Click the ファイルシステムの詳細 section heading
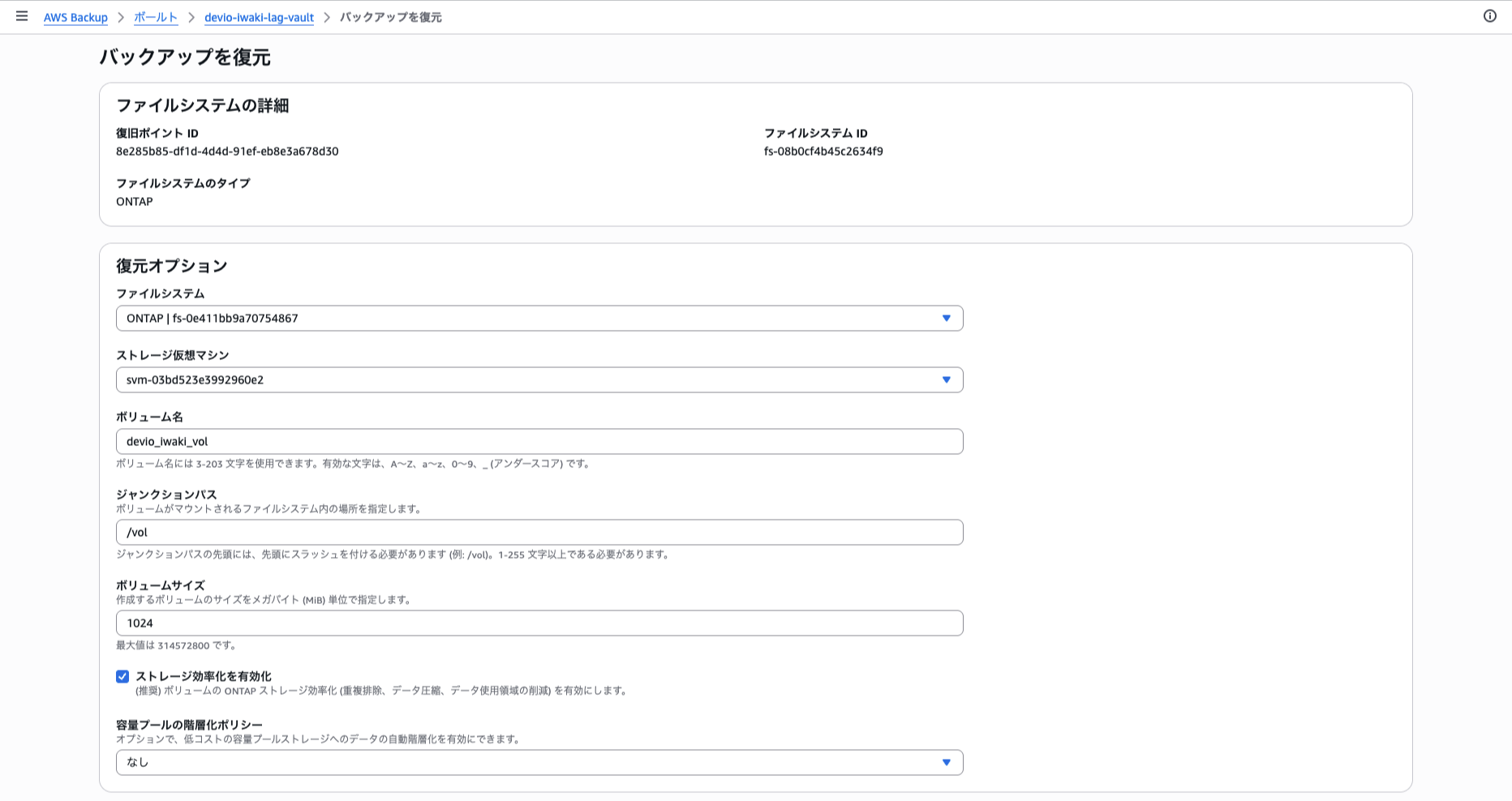This screenshot has width=1512, height=801. [x=203, y=105]
